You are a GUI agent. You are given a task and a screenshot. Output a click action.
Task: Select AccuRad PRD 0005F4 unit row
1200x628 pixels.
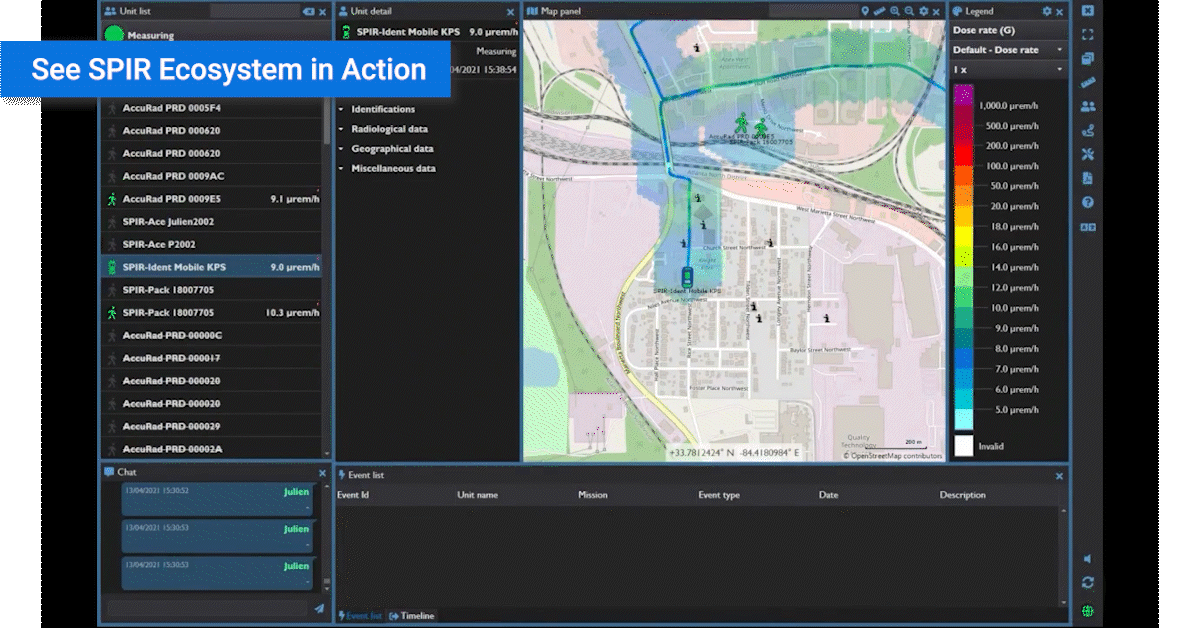tap(213, 108)
